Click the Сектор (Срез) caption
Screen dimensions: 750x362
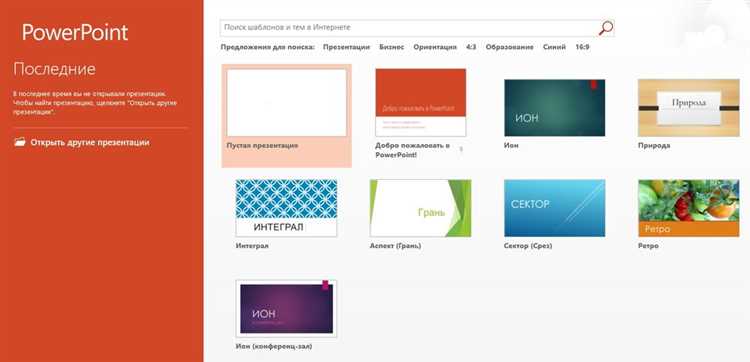tap(528, 246)
